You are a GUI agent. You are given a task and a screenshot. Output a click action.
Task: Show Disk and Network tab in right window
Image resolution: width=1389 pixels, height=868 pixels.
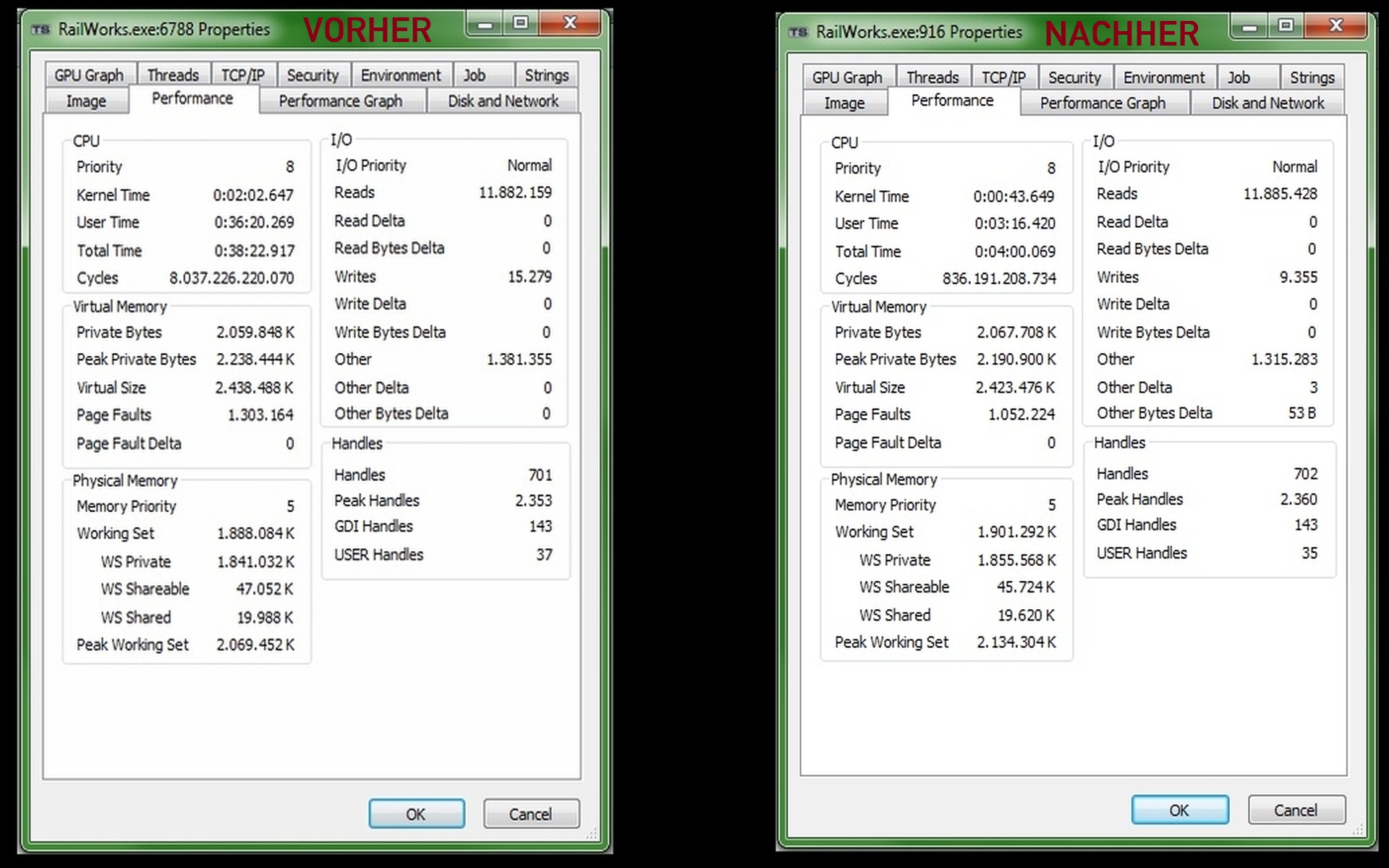pos(1267,103)
